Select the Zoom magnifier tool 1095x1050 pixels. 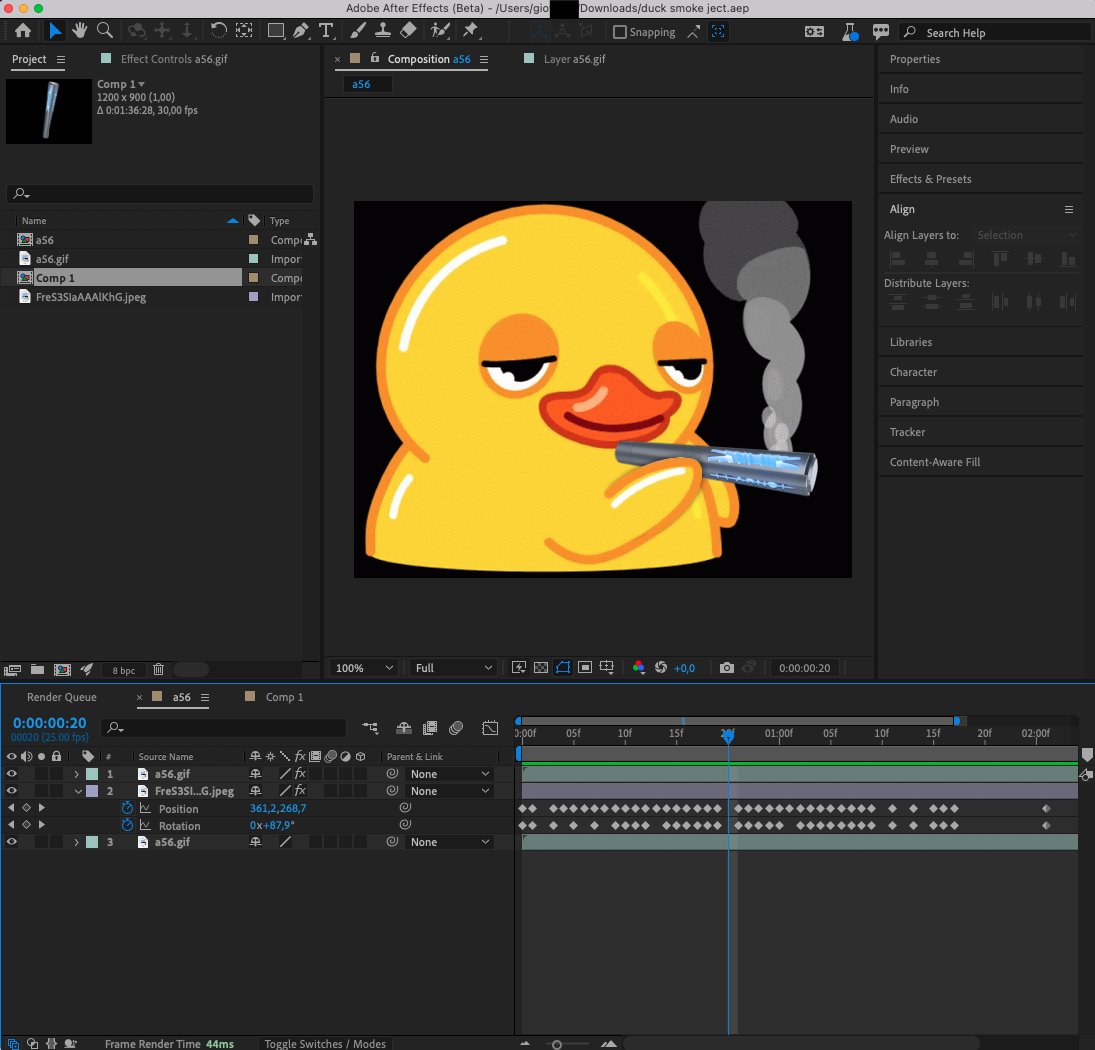pos(105,31)
